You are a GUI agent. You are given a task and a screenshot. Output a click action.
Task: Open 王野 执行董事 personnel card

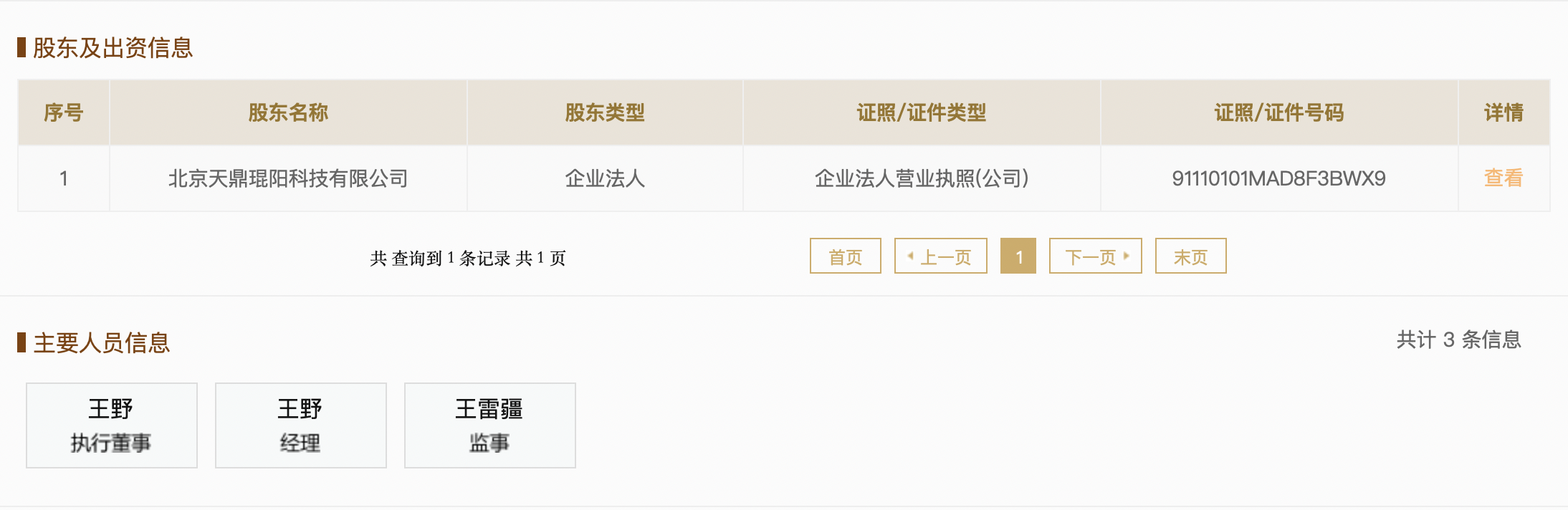112,425
